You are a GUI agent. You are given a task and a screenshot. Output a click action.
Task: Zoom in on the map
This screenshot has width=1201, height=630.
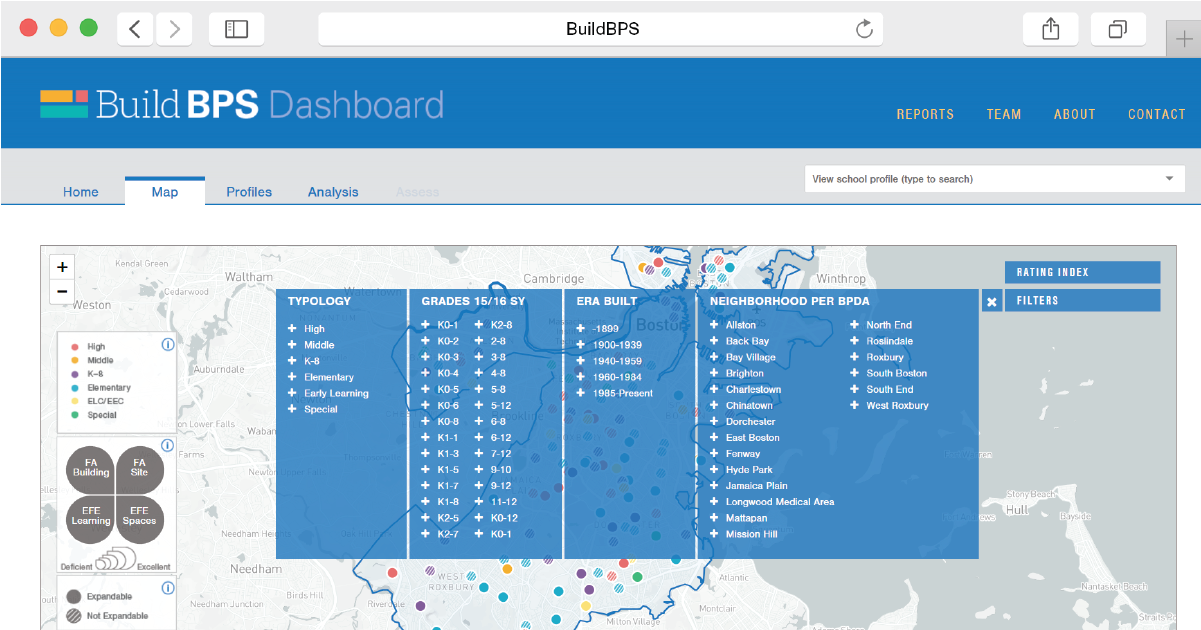coord(62,267)
